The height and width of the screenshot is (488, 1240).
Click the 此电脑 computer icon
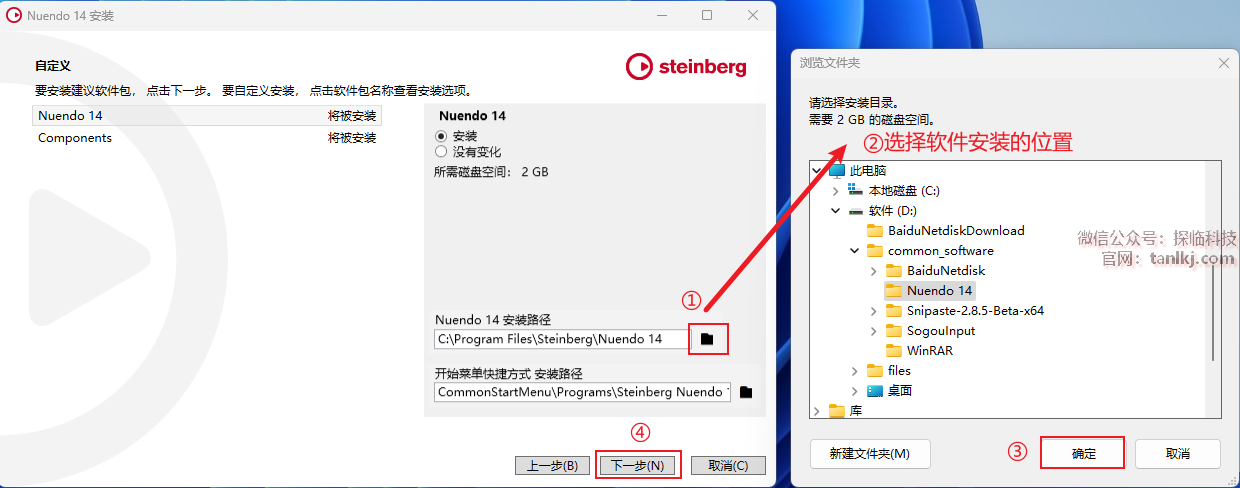tap(837, 171)
